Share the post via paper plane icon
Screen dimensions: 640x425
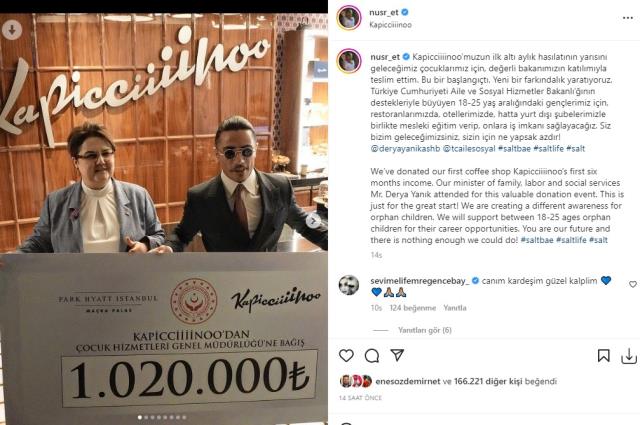[397, 355]
